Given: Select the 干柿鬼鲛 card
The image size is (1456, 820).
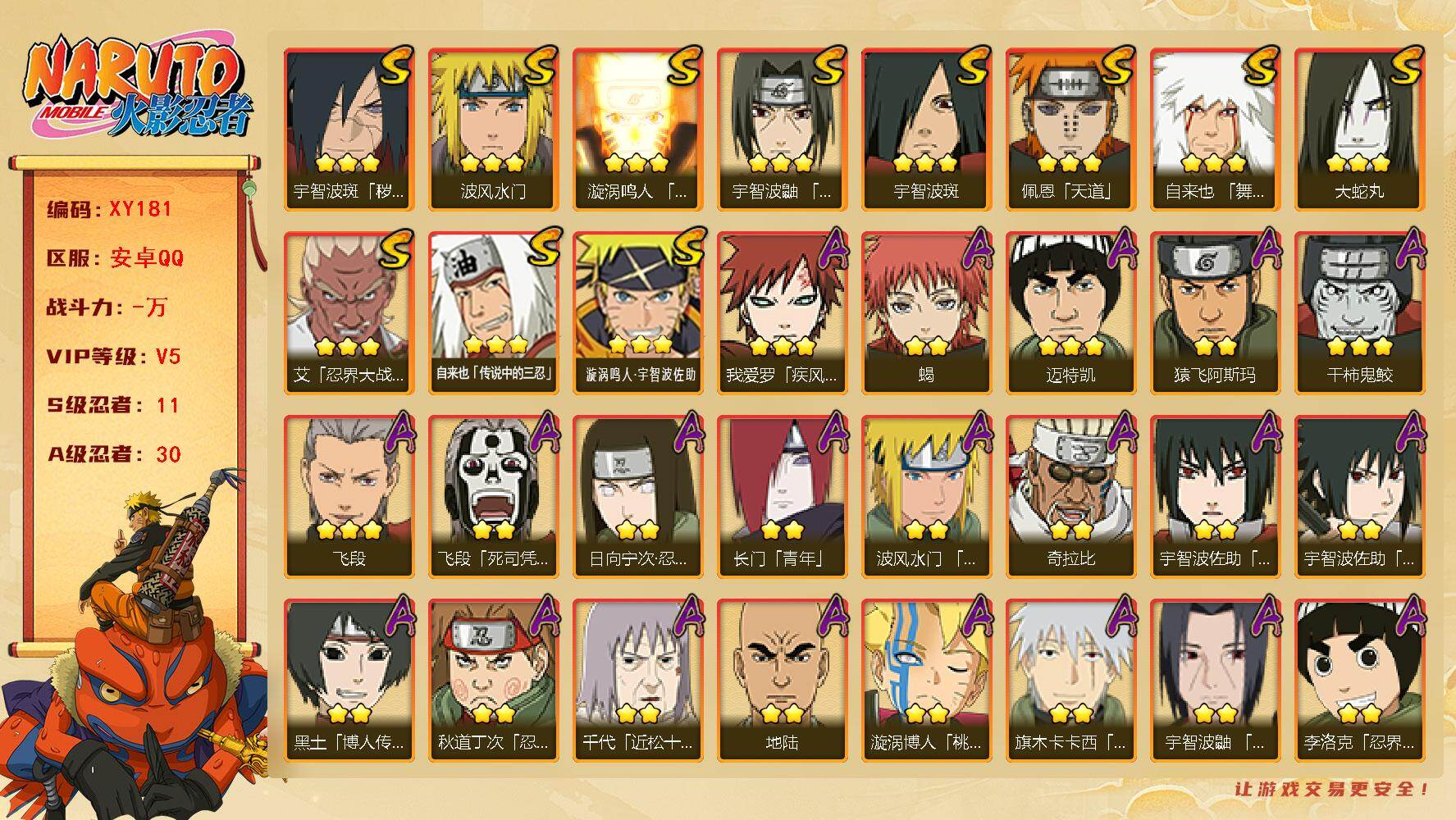Looking at the screenshot, I should coord(1359,313).
